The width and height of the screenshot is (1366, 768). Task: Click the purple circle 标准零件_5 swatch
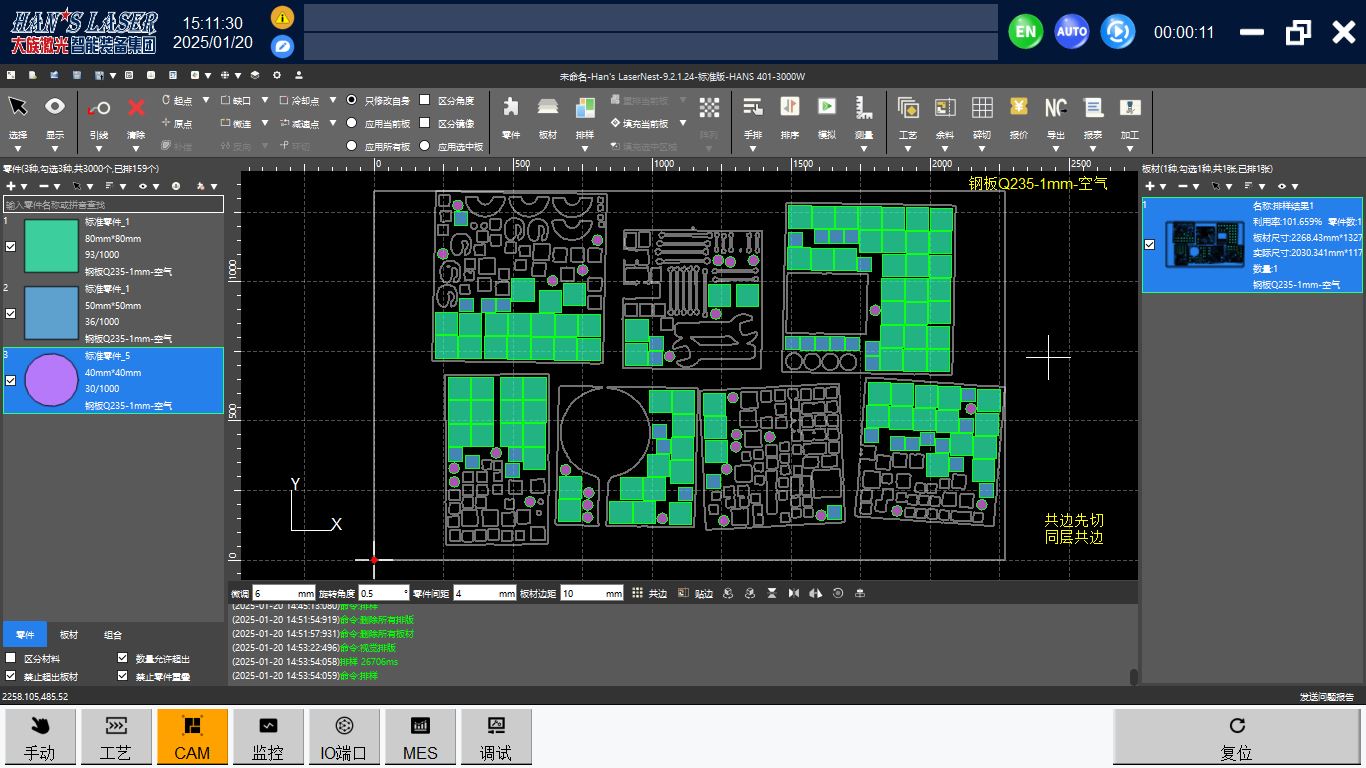[51, 380]
